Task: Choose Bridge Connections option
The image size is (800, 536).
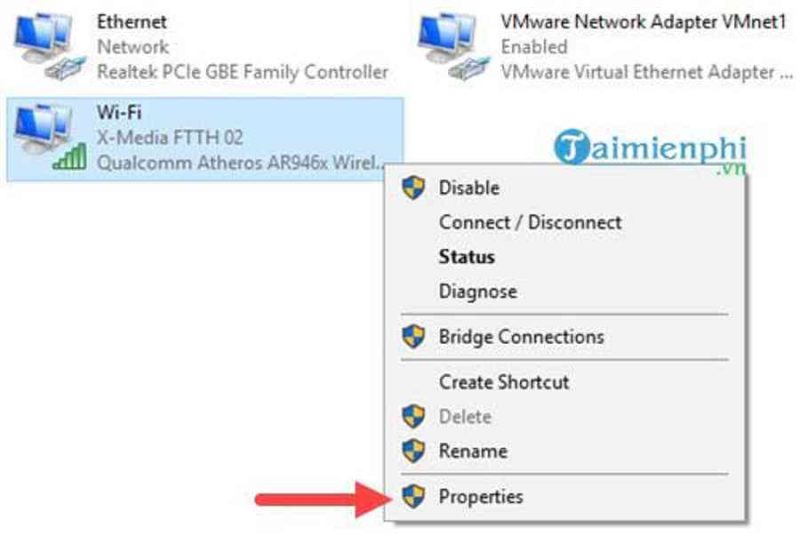Action: point(521,337)
